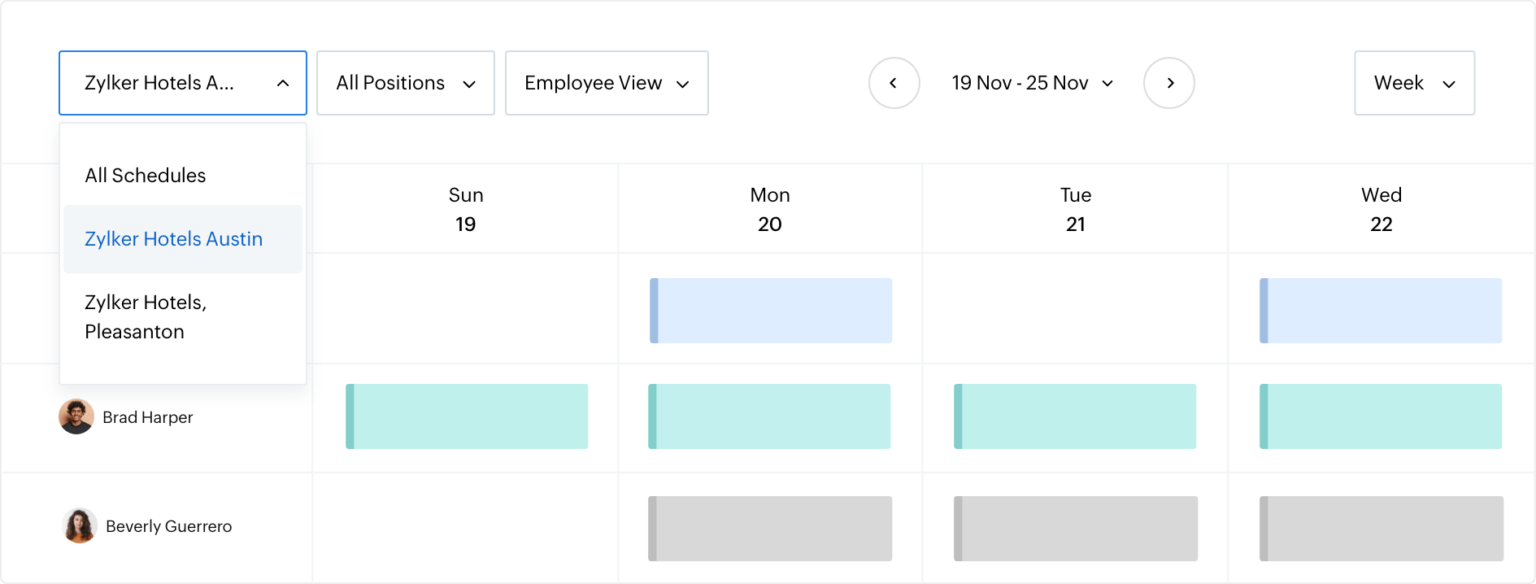Collapse the schedule selector via its chevron
This screenshot has width=1536, height=584.
click(x=283, y=83)
